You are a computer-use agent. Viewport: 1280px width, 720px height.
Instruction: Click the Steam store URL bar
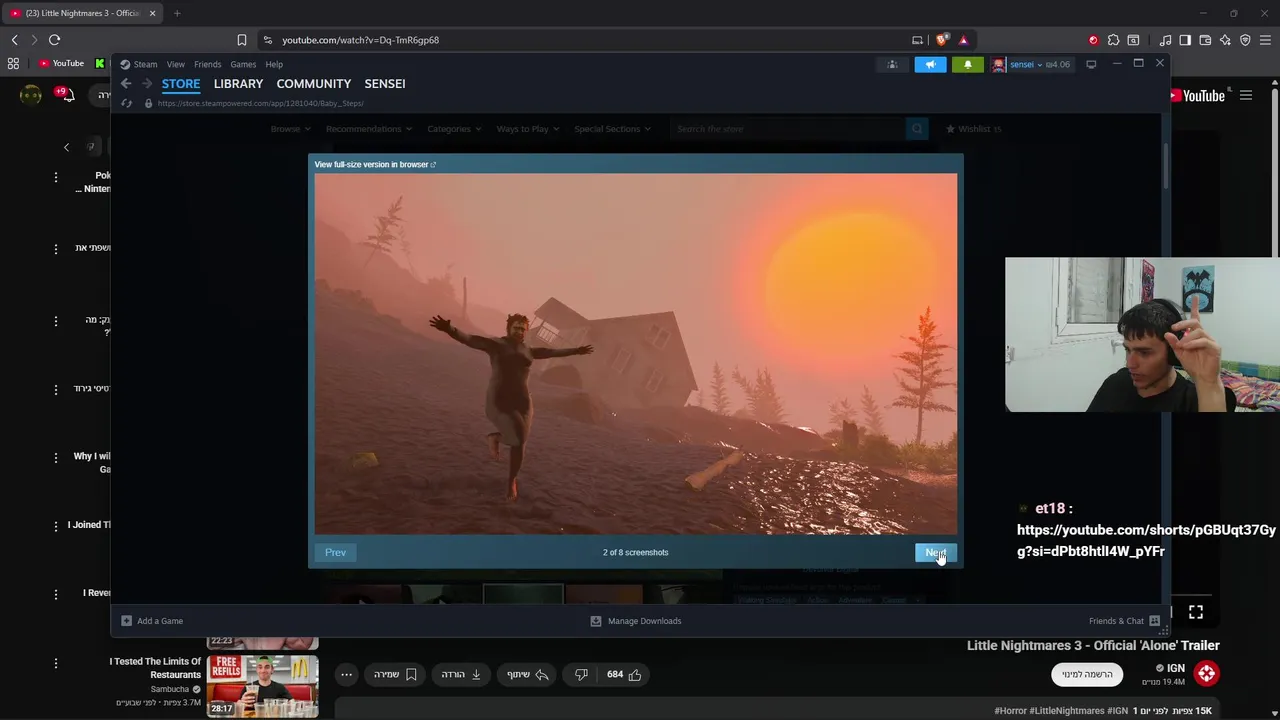260,103
